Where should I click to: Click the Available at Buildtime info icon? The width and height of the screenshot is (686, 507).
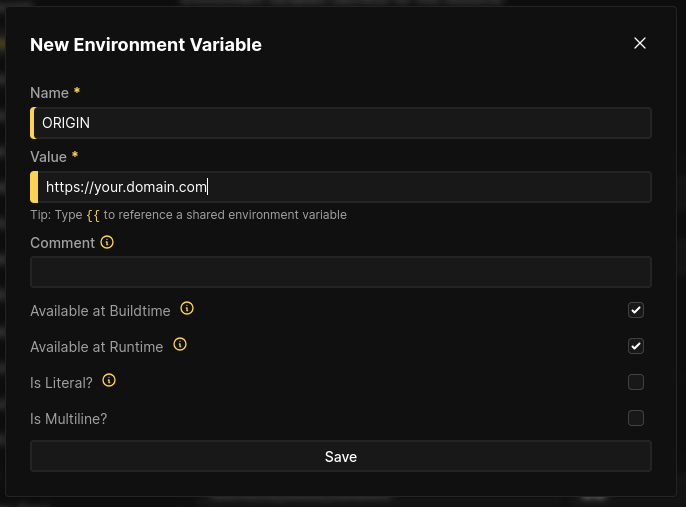[x=187, y=309]
